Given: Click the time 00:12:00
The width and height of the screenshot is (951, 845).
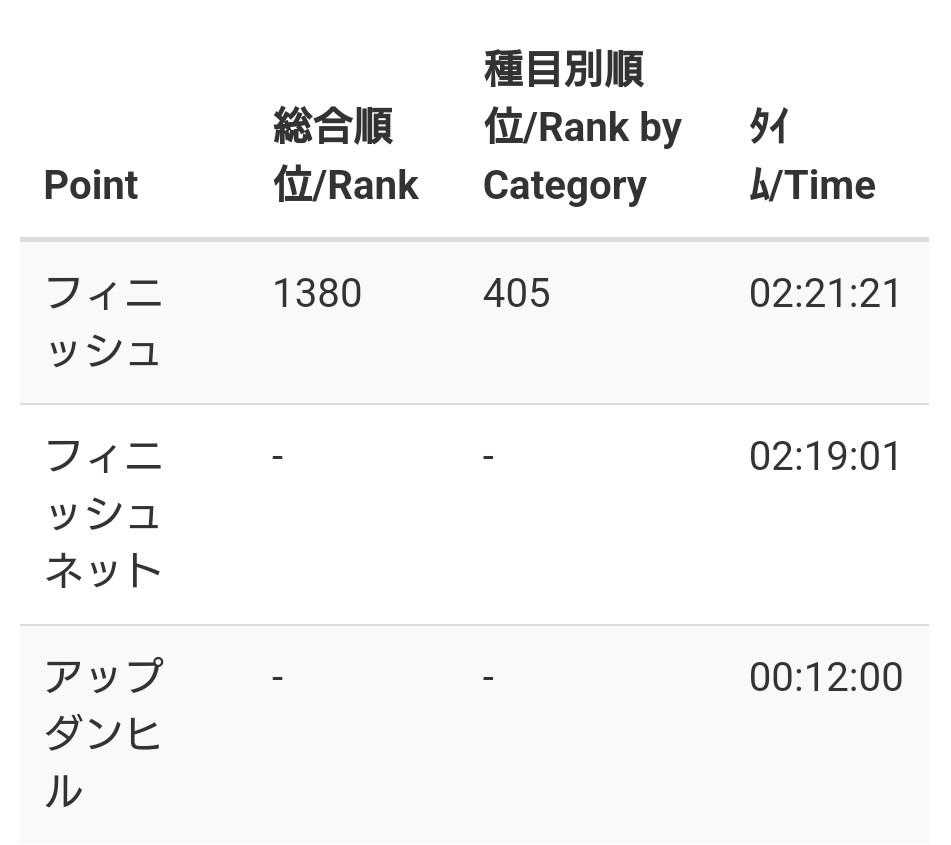Looking at the screenshot, I should pyautogui.click(x=825, y=677).
